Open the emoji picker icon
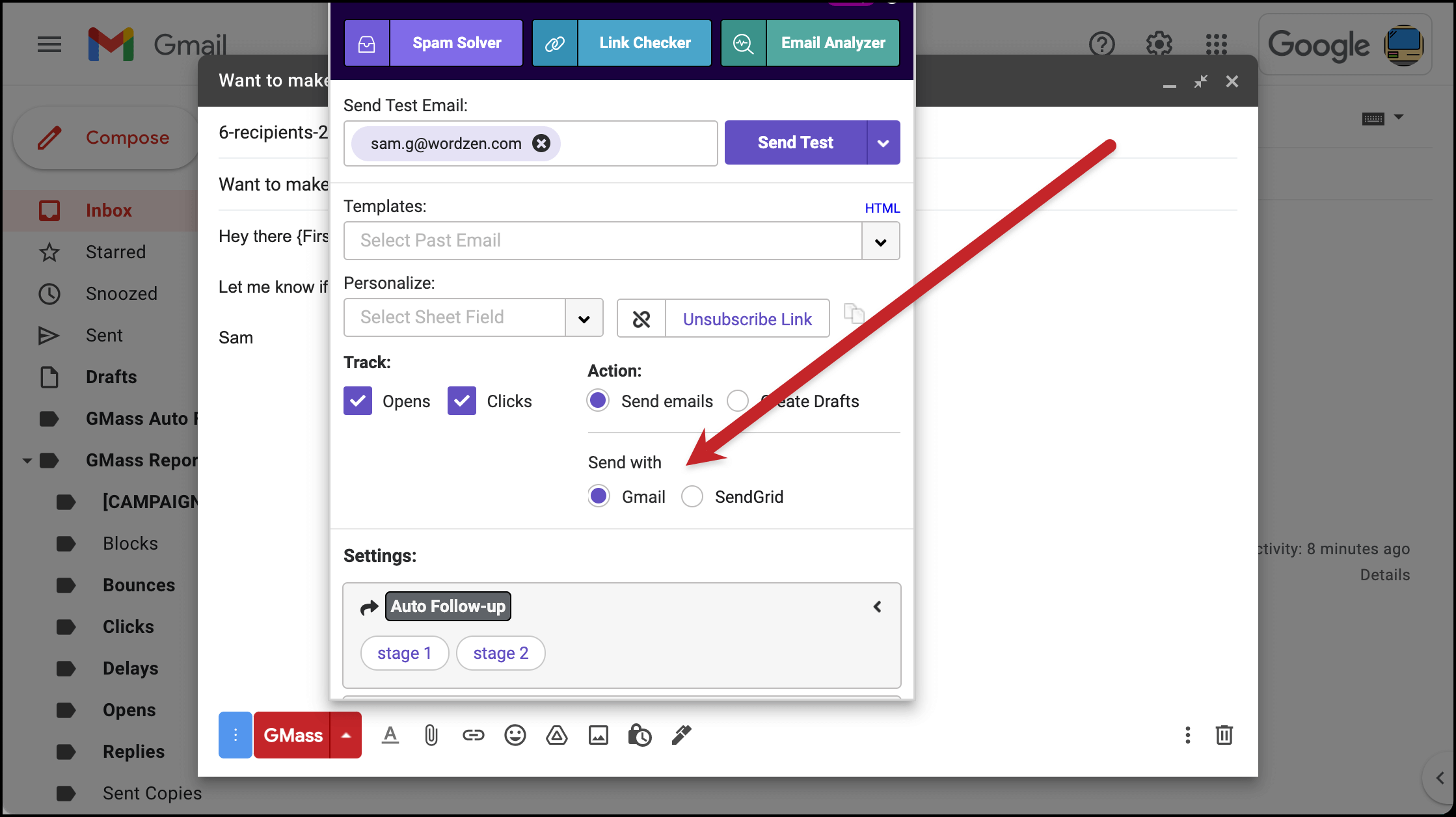This screenshot has height=817, width=1456. [x=515, y=735]
